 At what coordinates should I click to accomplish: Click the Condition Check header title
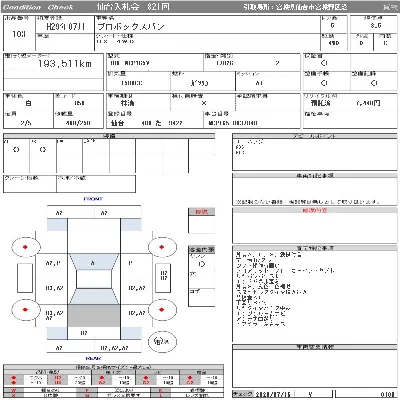click(38, 7)
